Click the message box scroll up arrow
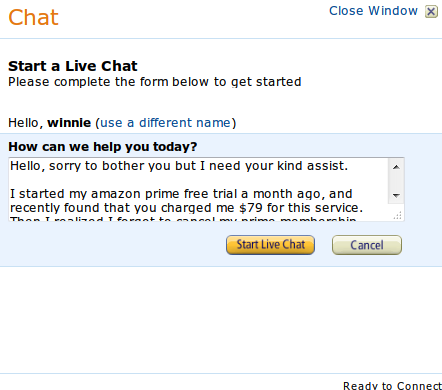 [x=396, y=167]
